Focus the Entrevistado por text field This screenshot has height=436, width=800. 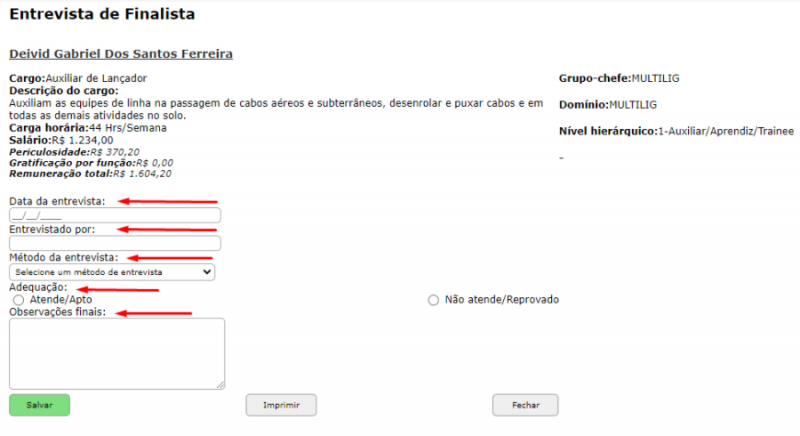[x=114, y=243]
